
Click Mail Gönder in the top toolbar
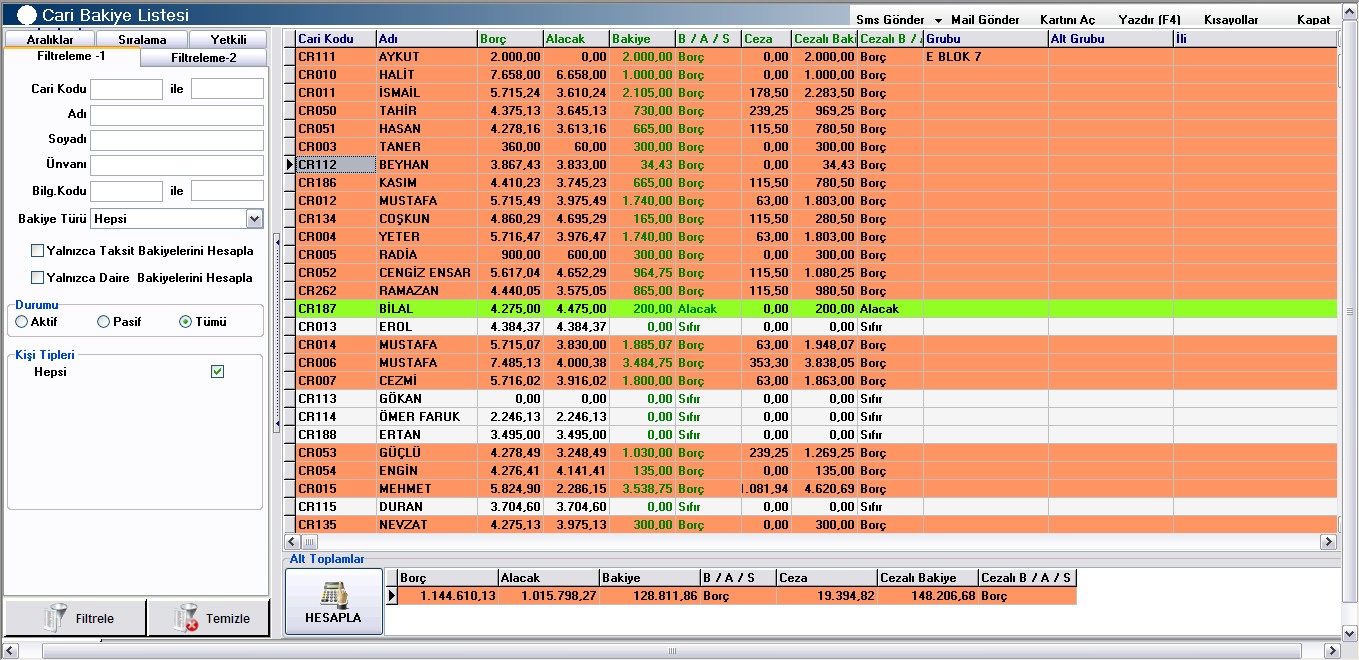pyautogui.click(x=985, y=20)
